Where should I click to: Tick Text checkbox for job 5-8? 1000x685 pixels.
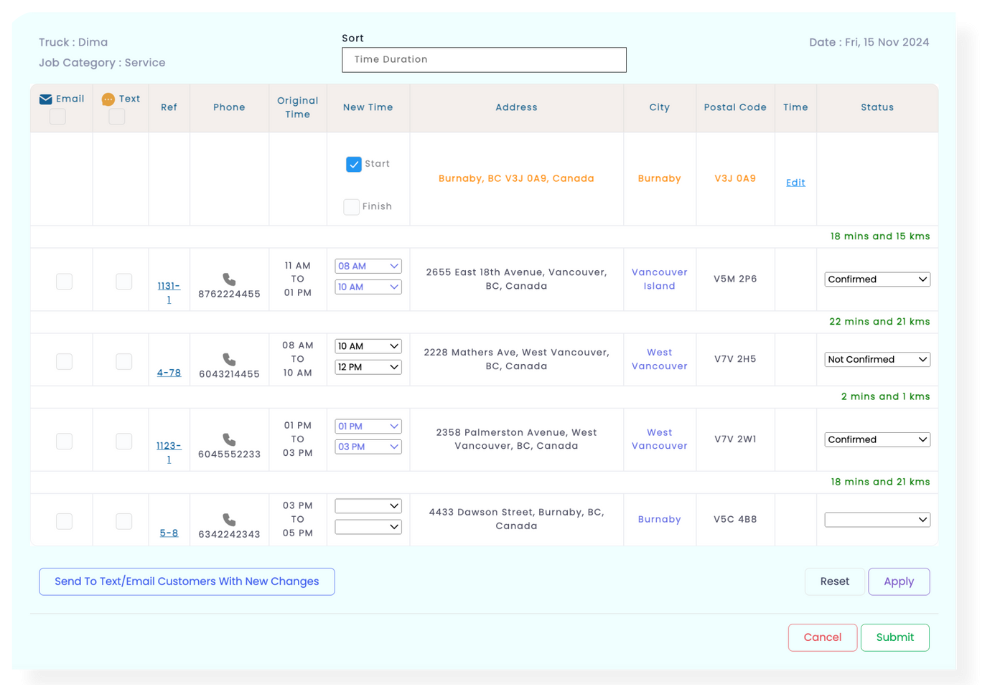click(x=124, y=521)
